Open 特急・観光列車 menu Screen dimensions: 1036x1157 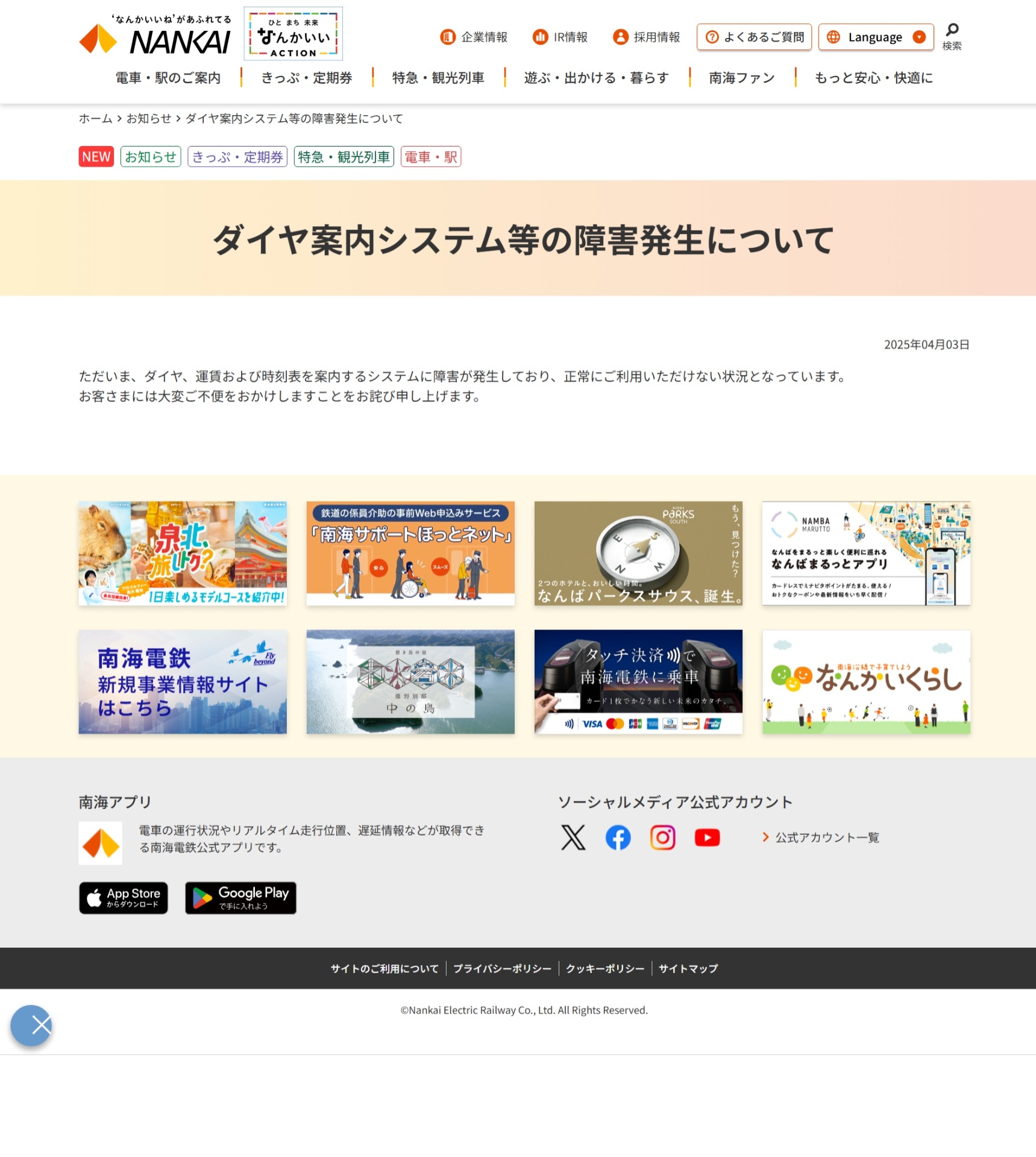click(x=438, y=78)
